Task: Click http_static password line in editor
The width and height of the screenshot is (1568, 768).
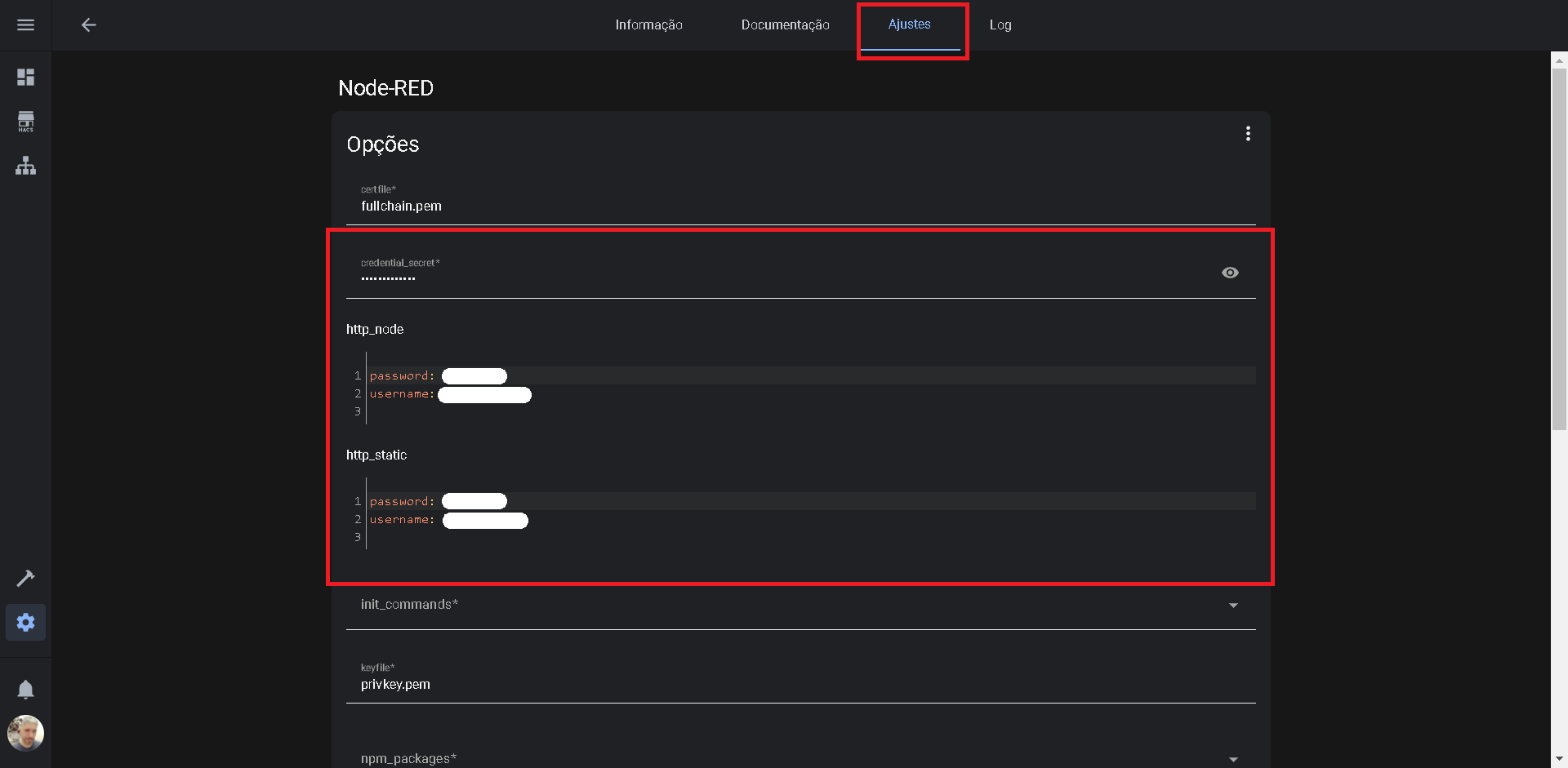Action: tap(812, 501)
